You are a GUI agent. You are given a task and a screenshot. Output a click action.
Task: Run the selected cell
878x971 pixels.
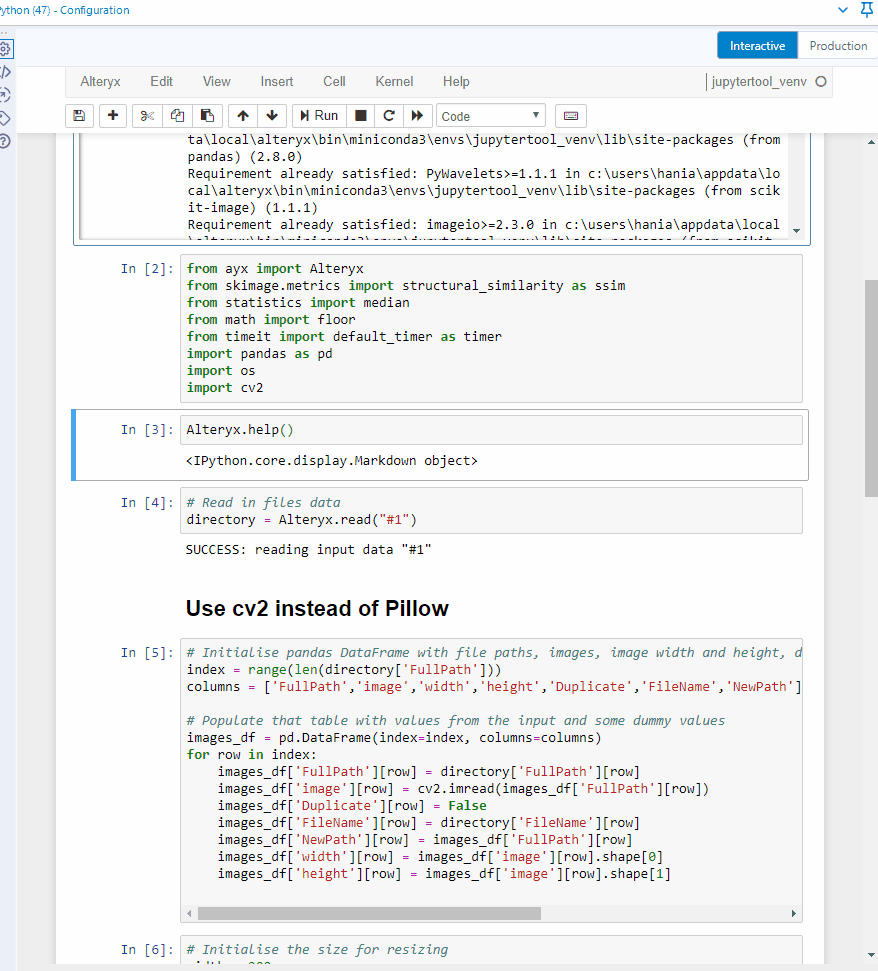(x=319, y=116)
